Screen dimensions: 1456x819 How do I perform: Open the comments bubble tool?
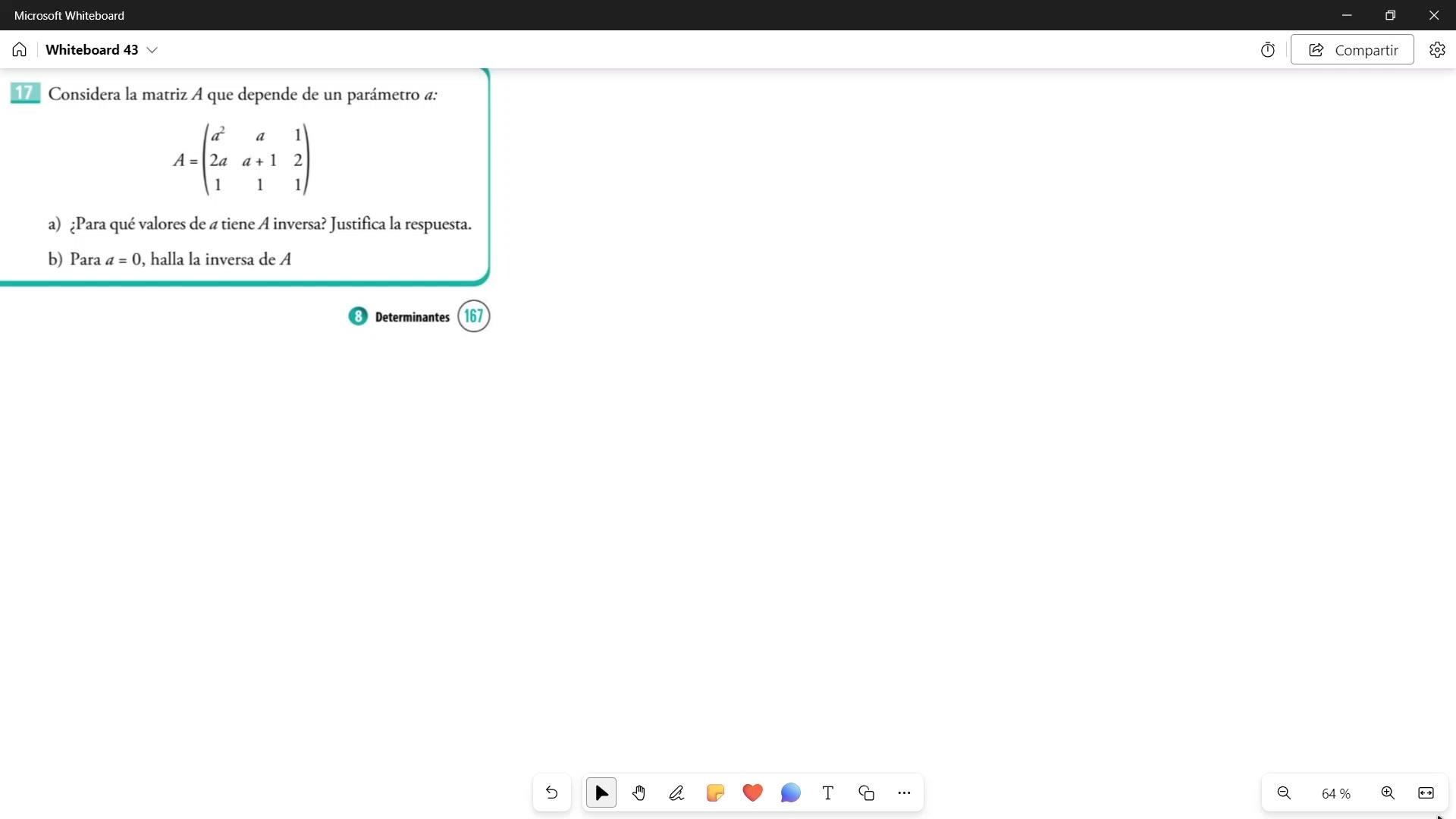click(x=790, y=793)
